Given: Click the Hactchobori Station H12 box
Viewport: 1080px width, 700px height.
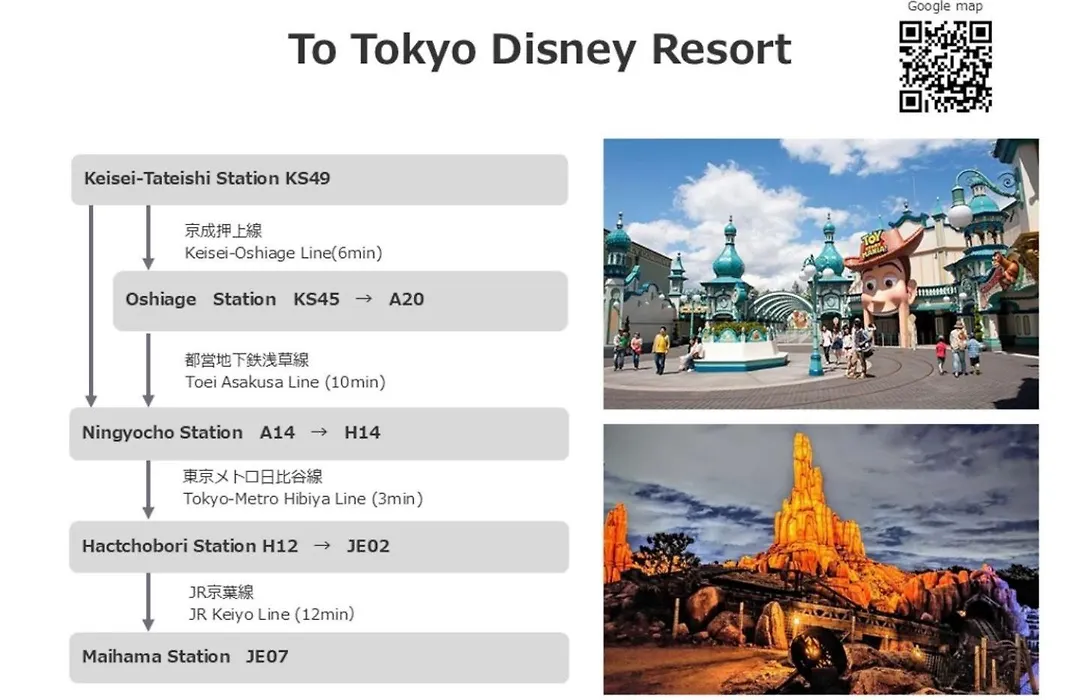Looking at the screenshot, I should click(319, 546).
